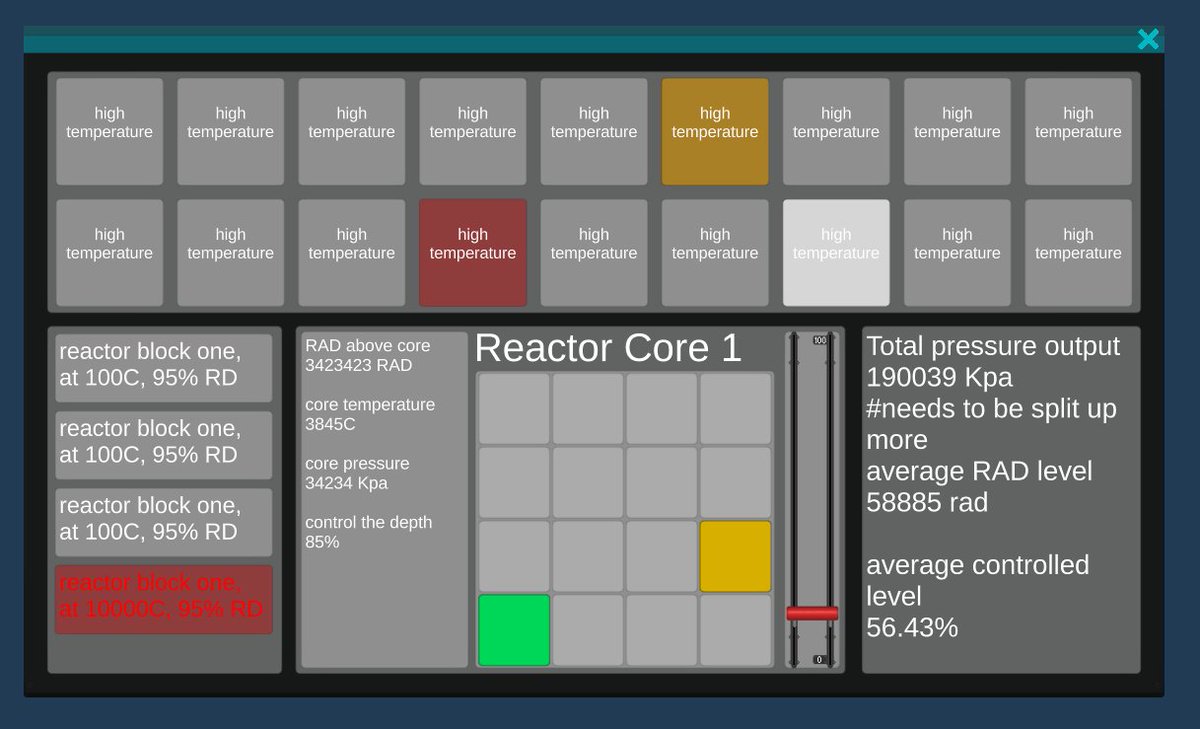The height and width of the screenshot is (729, 1200).
Task: Close the reactor panel with the X
Action: click(x=1148, y=39)
